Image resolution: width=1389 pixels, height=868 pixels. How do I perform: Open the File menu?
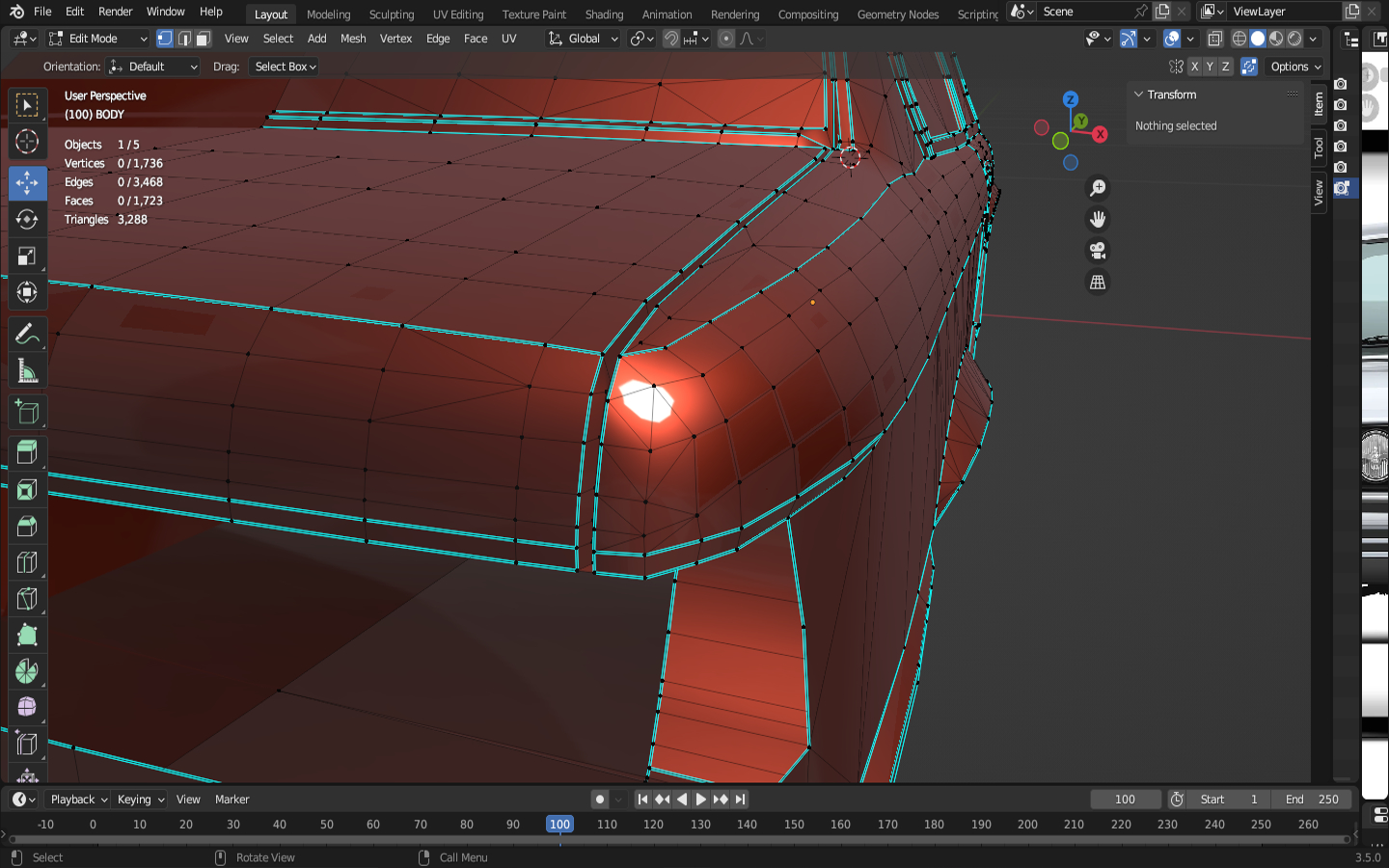click(x=42, y=12)
